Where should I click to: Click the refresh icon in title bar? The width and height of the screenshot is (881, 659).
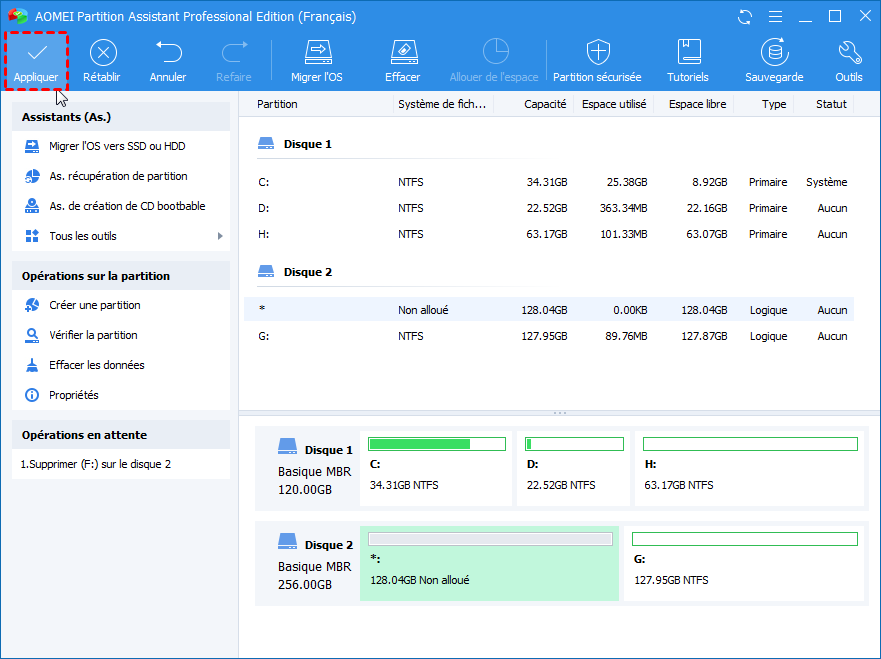click(744, 17)
